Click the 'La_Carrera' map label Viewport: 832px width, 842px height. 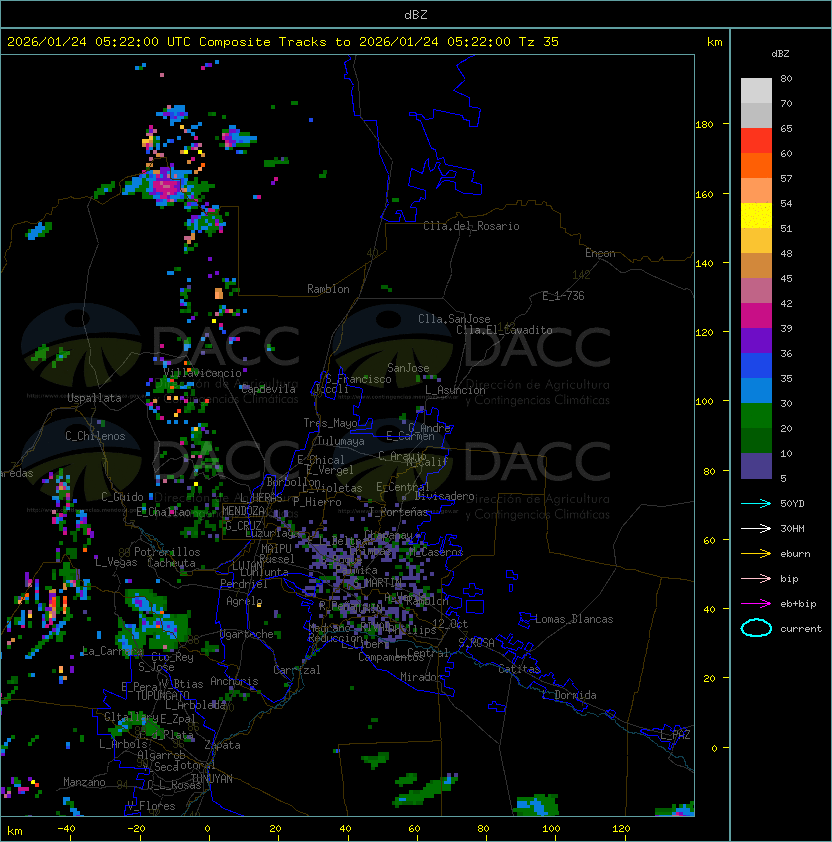click(x=112, y=651)
